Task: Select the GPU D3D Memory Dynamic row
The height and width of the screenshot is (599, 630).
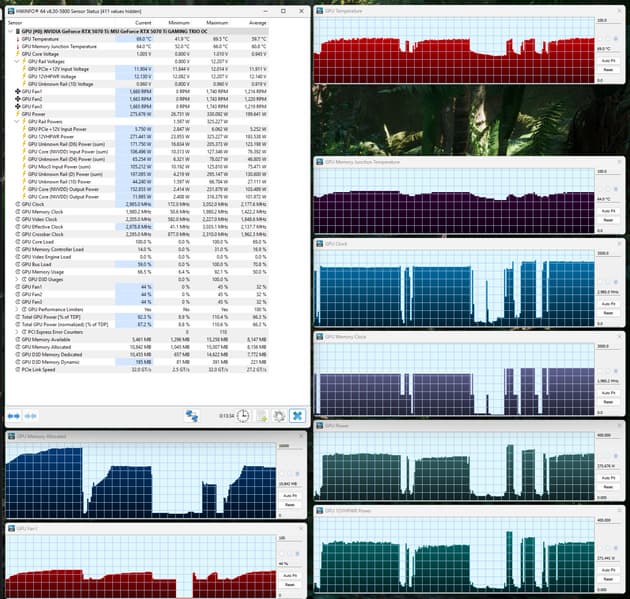Action: [138, 362]
